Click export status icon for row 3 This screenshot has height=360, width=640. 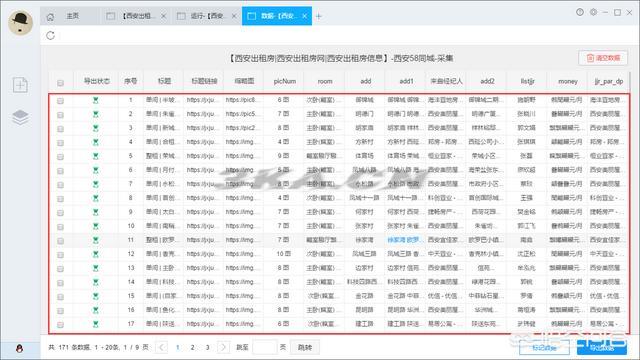tap(96, 128)
